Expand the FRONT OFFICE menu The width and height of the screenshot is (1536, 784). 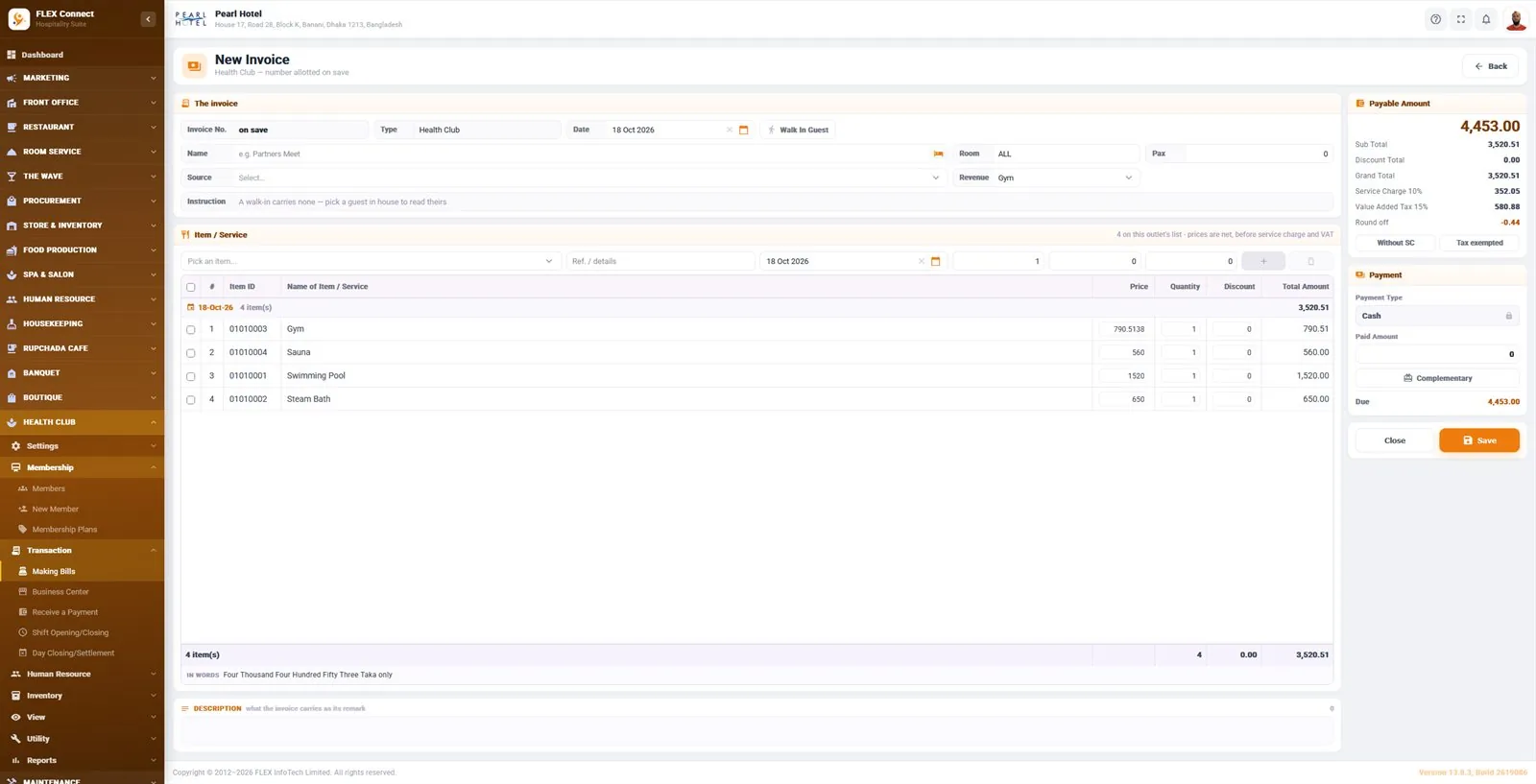(82, 103)
